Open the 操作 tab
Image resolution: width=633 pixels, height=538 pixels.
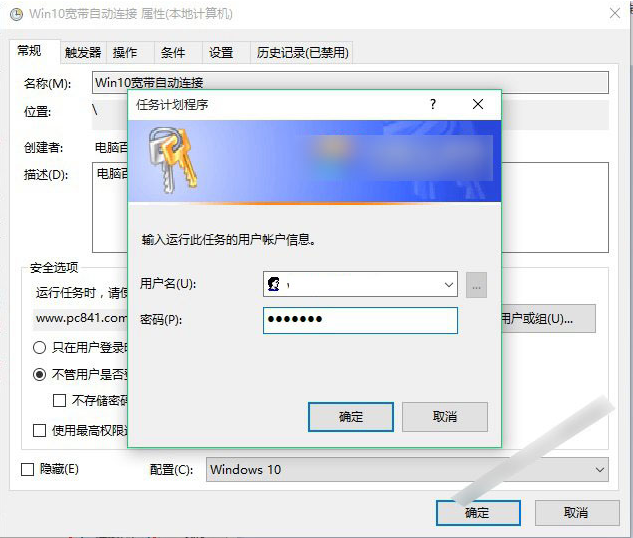click(125, 53)
